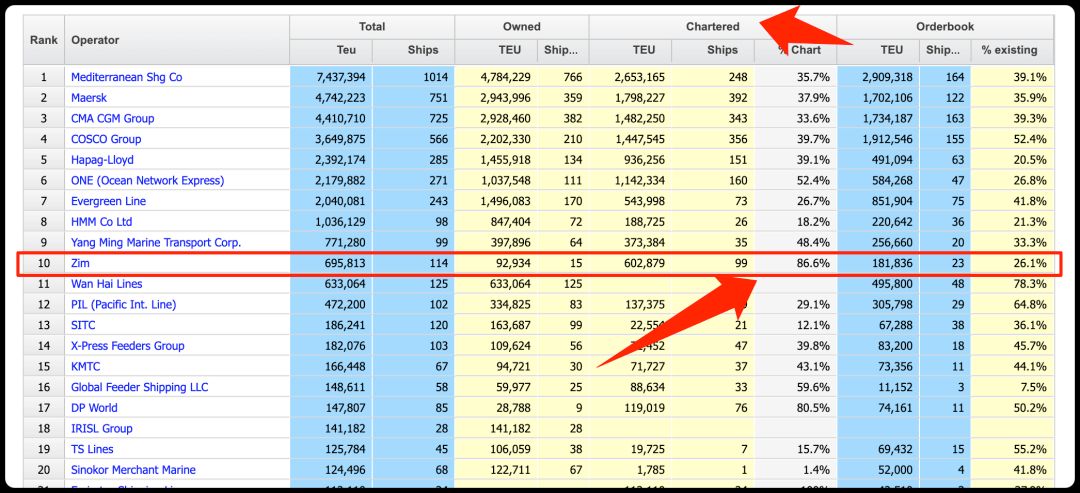The image size is (1080, 493).
Task: Open the DP World link
Action: click(94, 408)
